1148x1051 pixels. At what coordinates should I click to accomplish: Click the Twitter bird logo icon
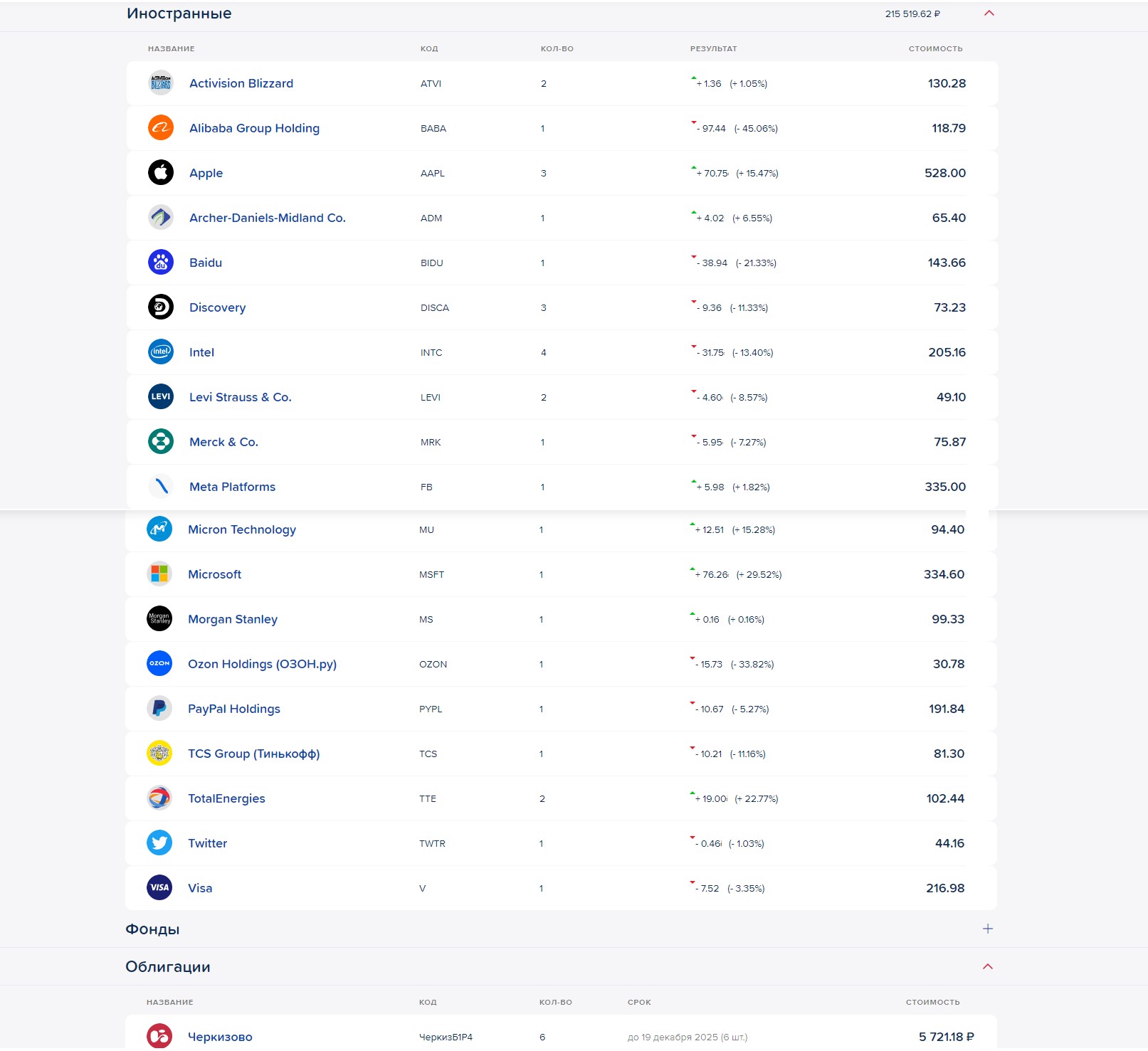(x=159, y=843)
